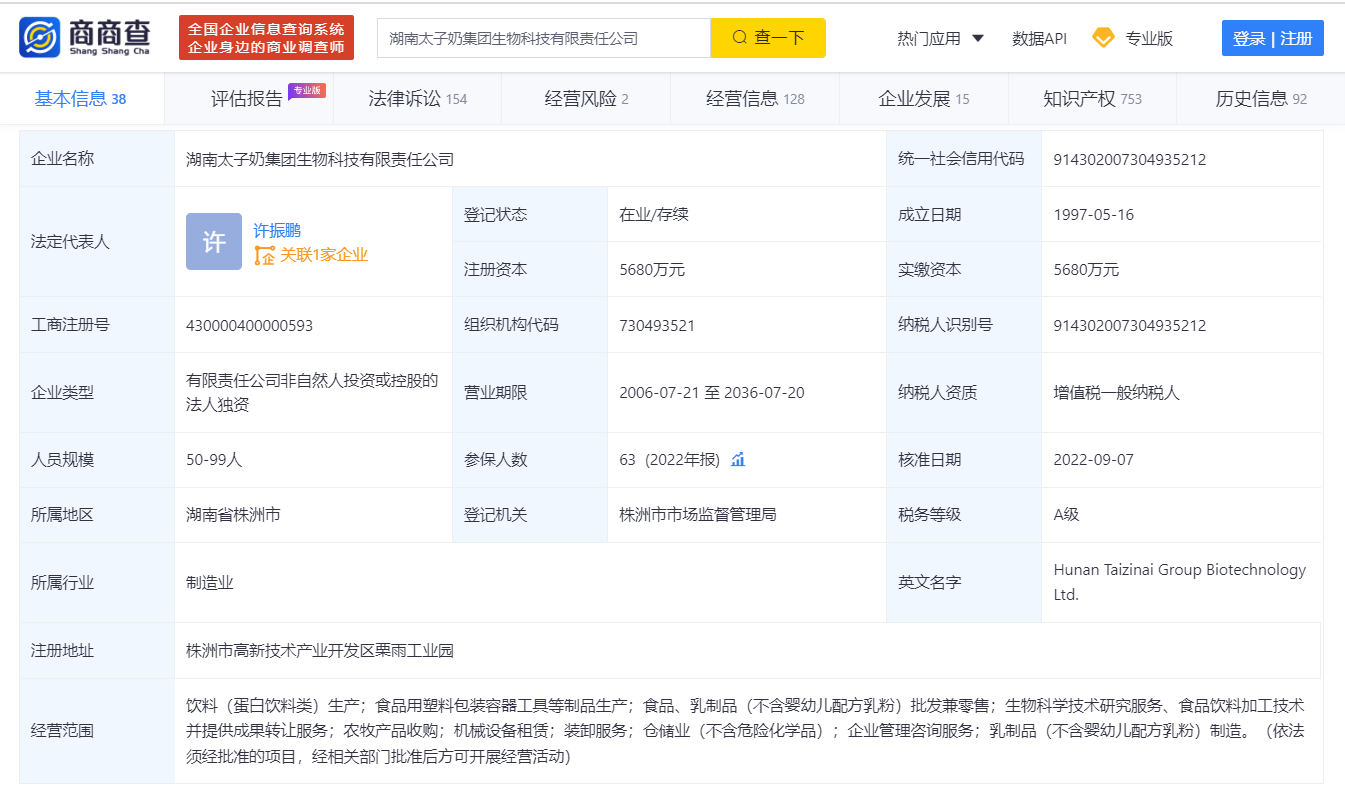
Task: Switch to the 经营信息 tab
Action: click(755, 98)
